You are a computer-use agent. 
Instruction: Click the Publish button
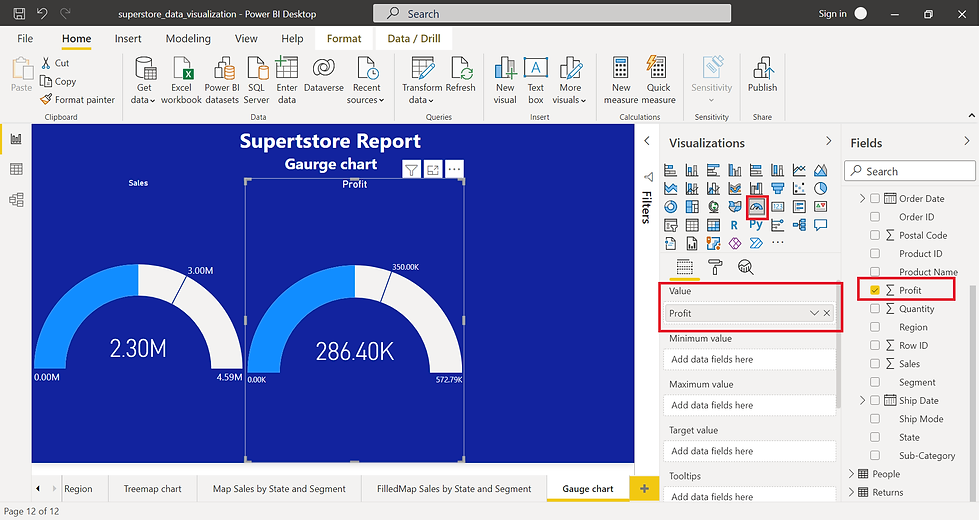762,75
